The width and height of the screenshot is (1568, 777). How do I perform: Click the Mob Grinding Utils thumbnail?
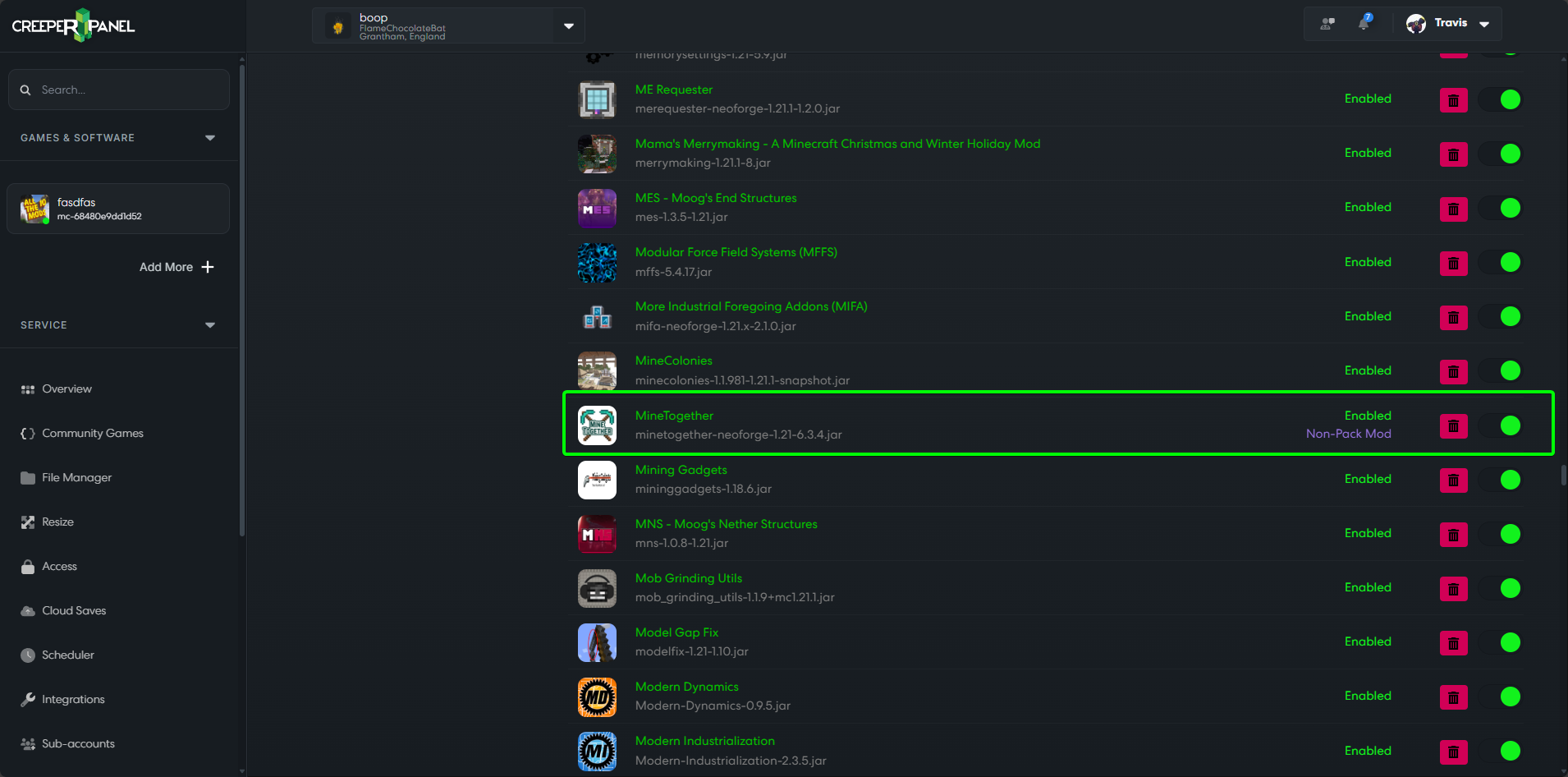(x=597, y=588)
